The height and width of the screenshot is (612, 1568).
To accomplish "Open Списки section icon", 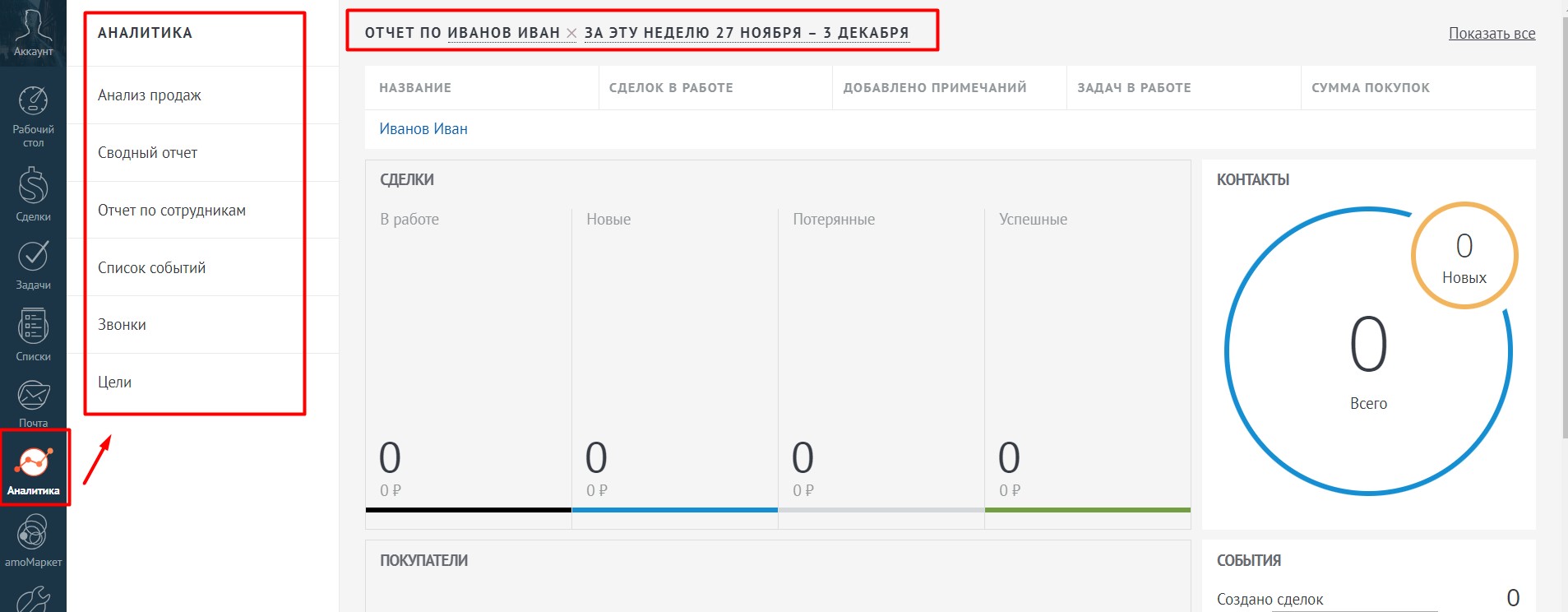I will coord(33,335).
